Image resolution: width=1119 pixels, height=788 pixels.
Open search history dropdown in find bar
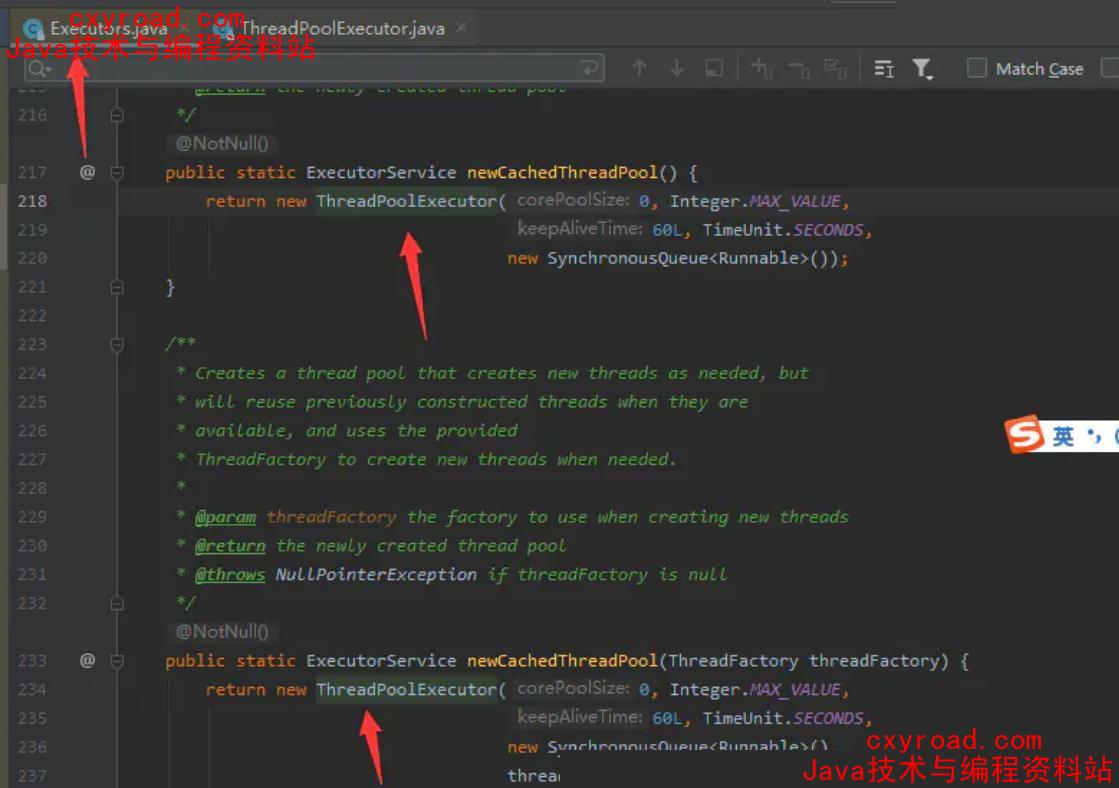(x=40, y=69)
